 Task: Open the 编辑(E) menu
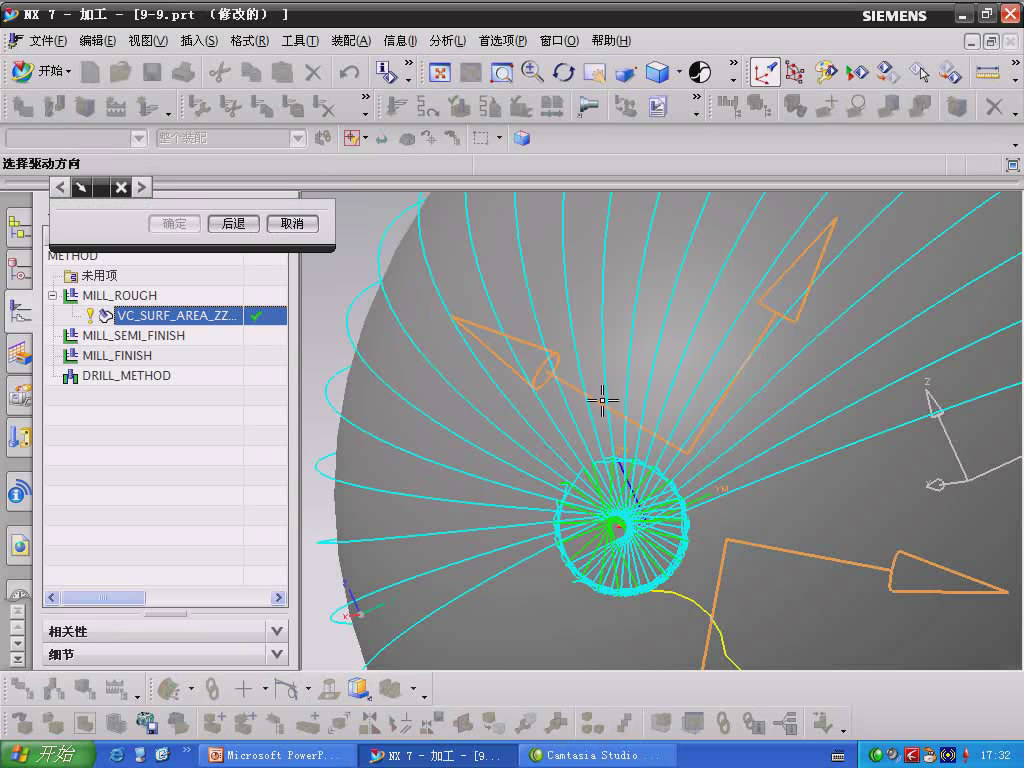tap(97, 41)
